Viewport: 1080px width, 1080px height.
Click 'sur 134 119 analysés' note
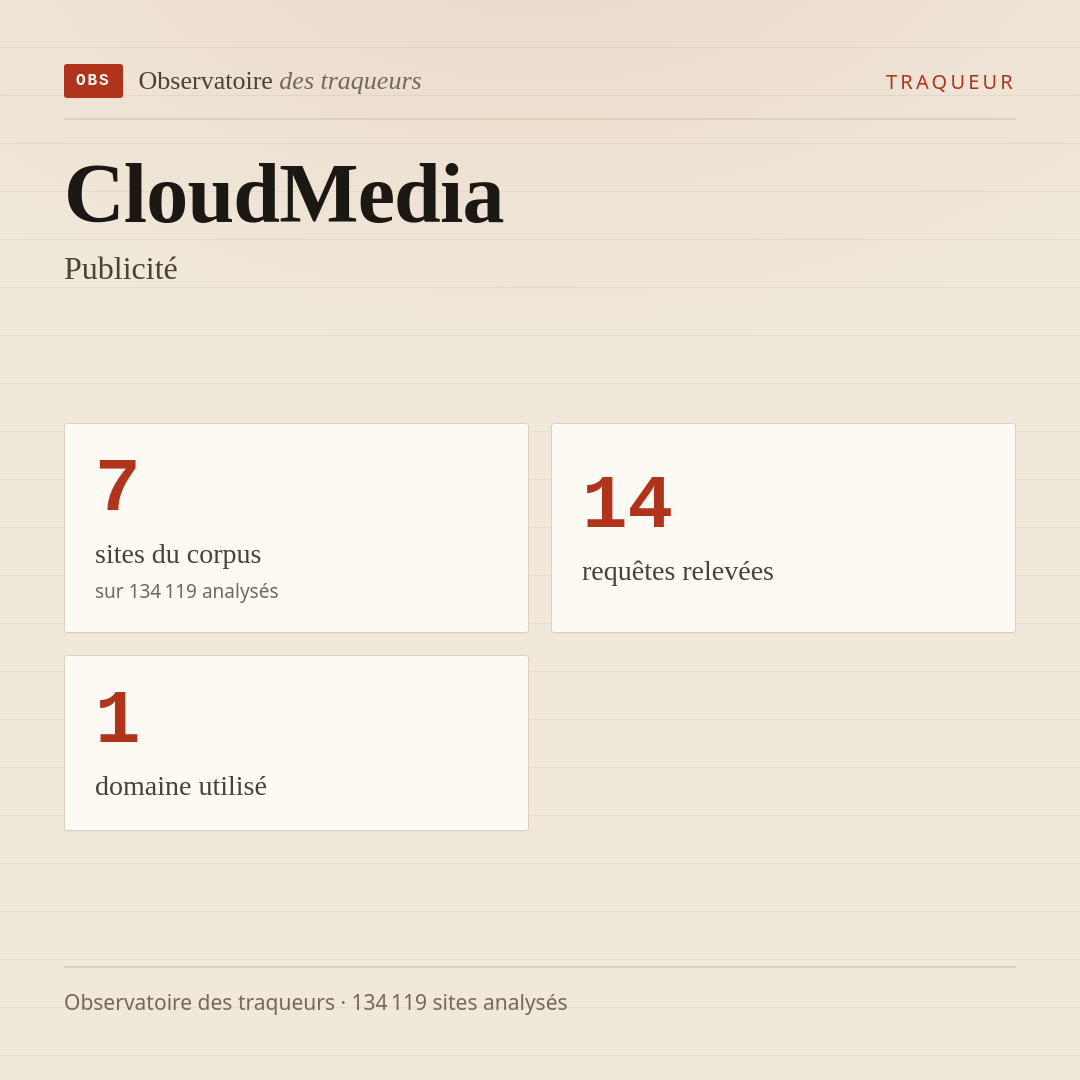click(187, 591)
